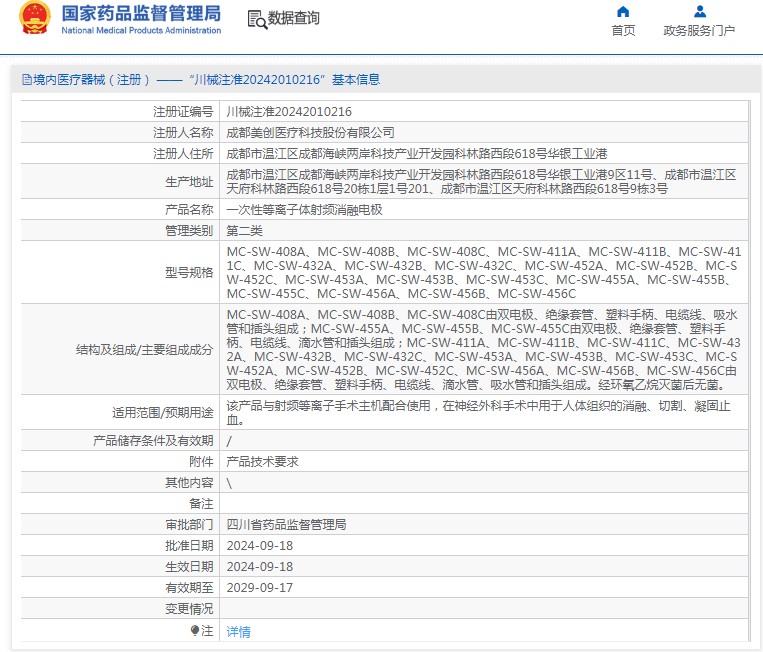Click the 注册证编号 row label
763x652 pixels.
pos(183,112)
